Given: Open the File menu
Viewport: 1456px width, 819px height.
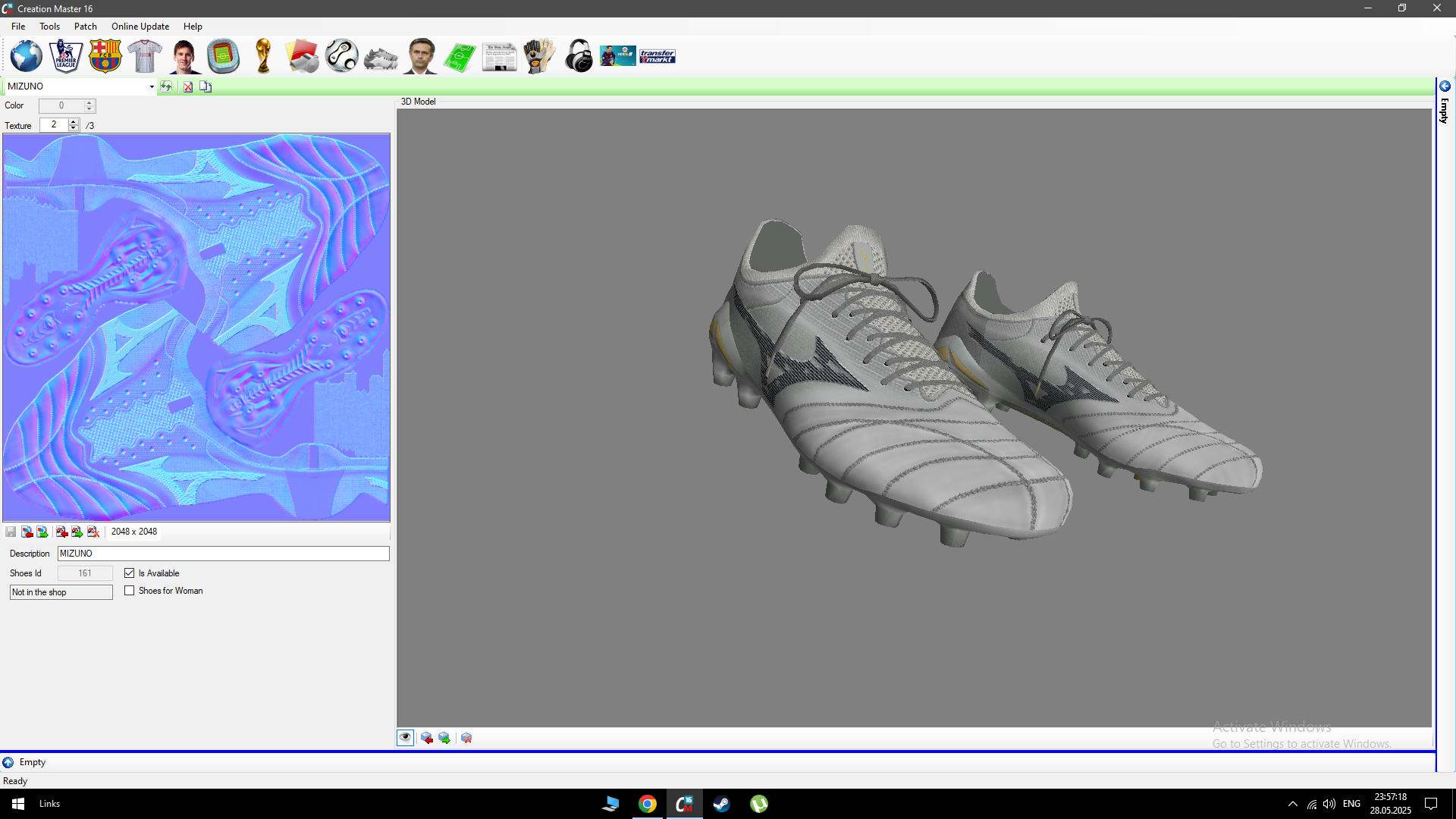Looking at the screenshot, I should tap(18, 27).
